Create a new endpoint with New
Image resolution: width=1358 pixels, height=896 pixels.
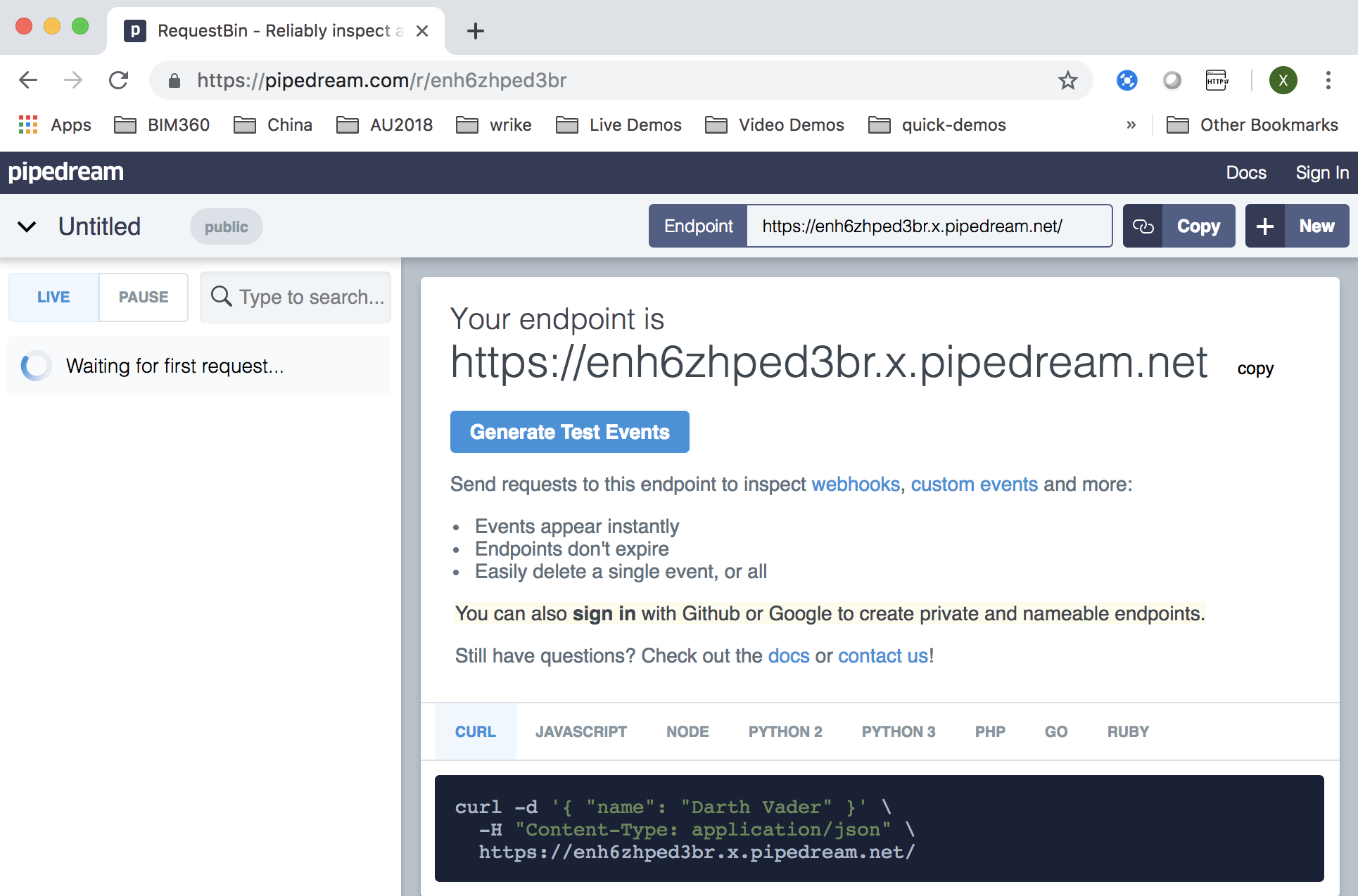click(1316, 226)
